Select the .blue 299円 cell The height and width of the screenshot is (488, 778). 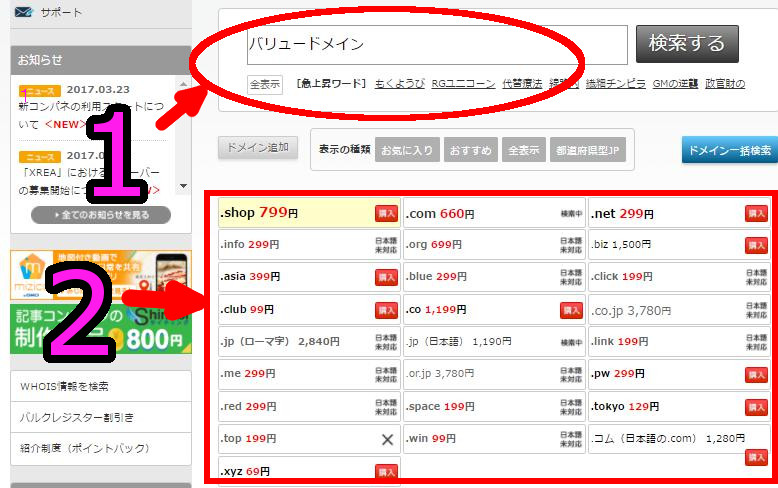click(x=494, y=277)
